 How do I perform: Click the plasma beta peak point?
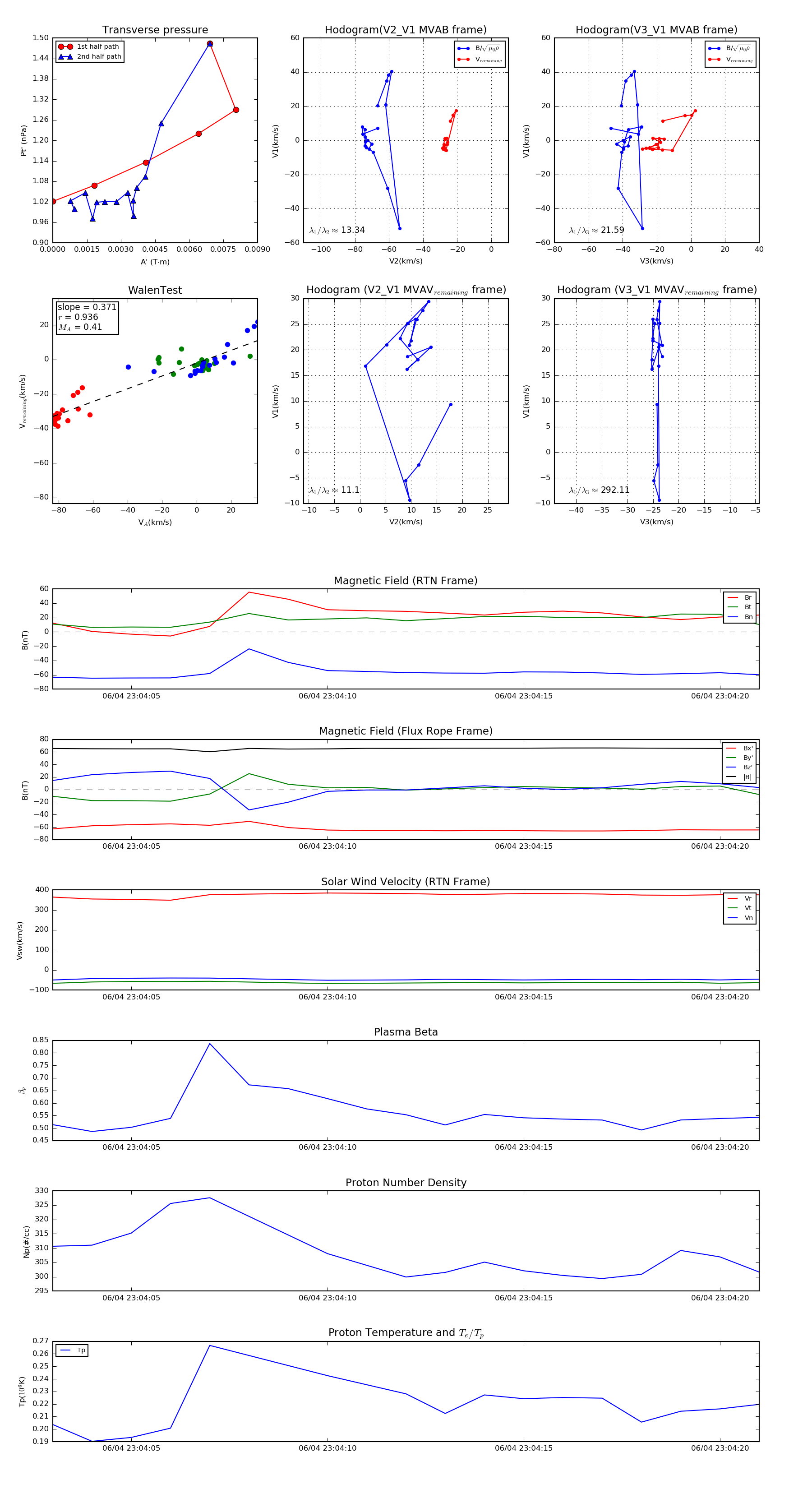pyautogui.click(x=210, y=1043)
